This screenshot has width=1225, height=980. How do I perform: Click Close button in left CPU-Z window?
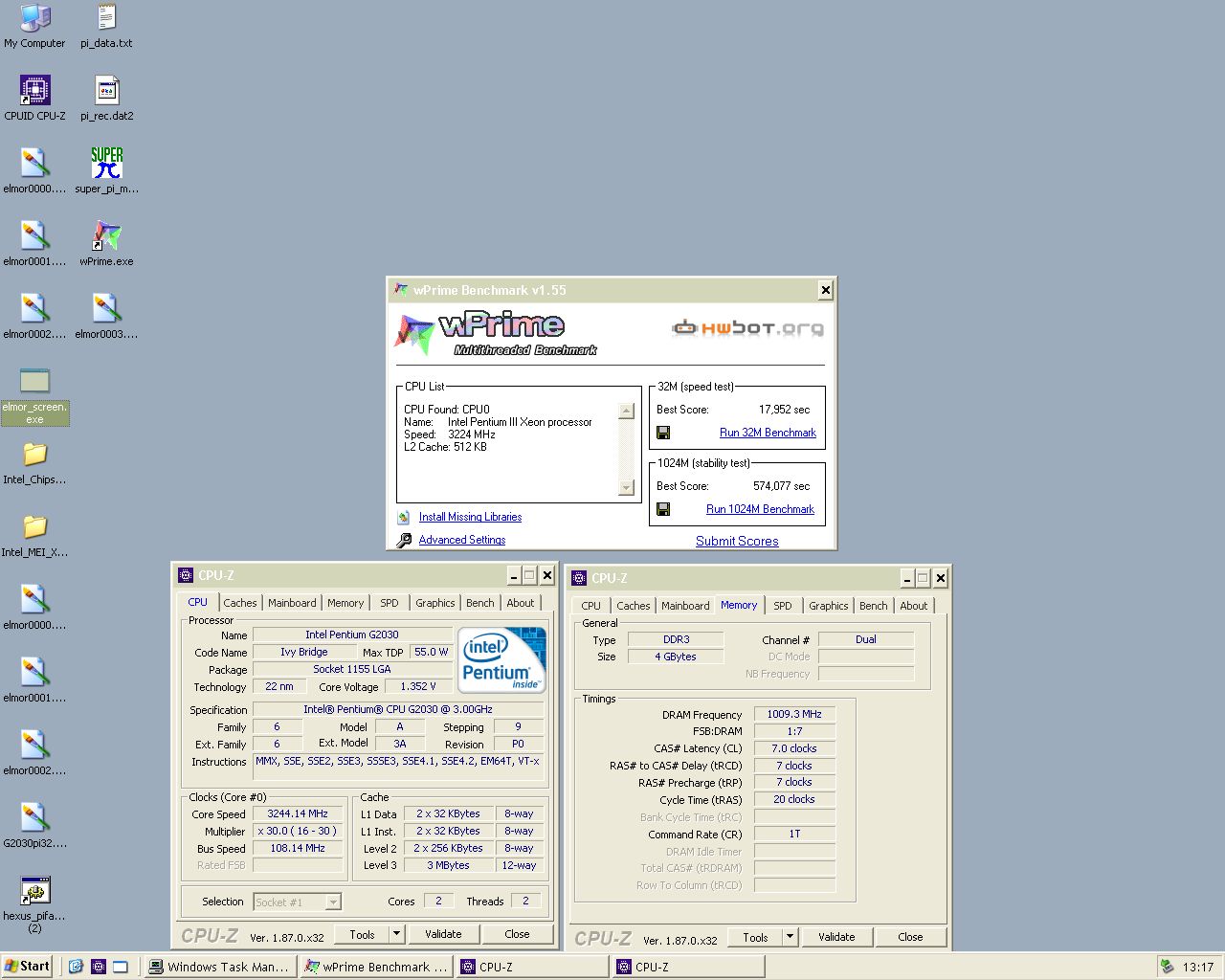pos(517,934)
